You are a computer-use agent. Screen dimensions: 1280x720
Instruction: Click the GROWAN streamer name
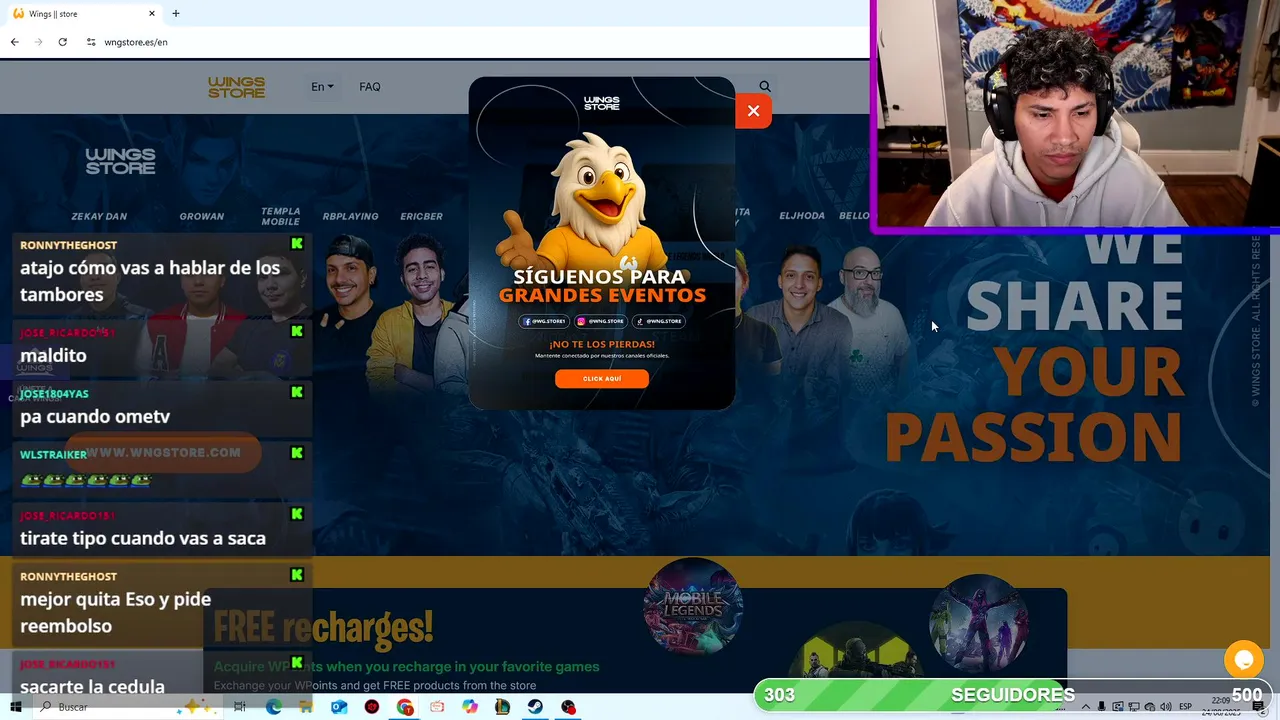202,216
